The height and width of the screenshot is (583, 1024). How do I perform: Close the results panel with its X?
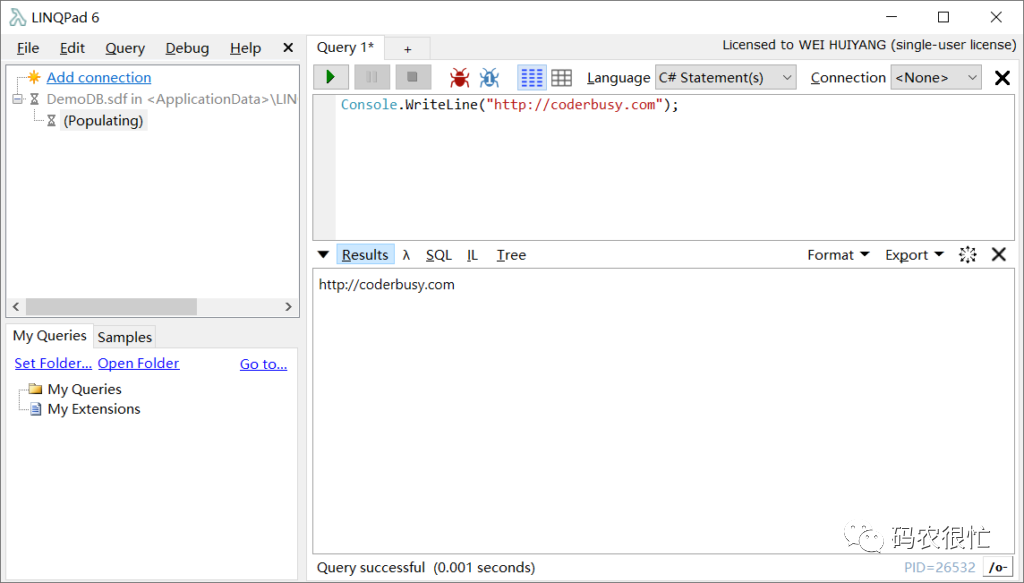point(999,255)
